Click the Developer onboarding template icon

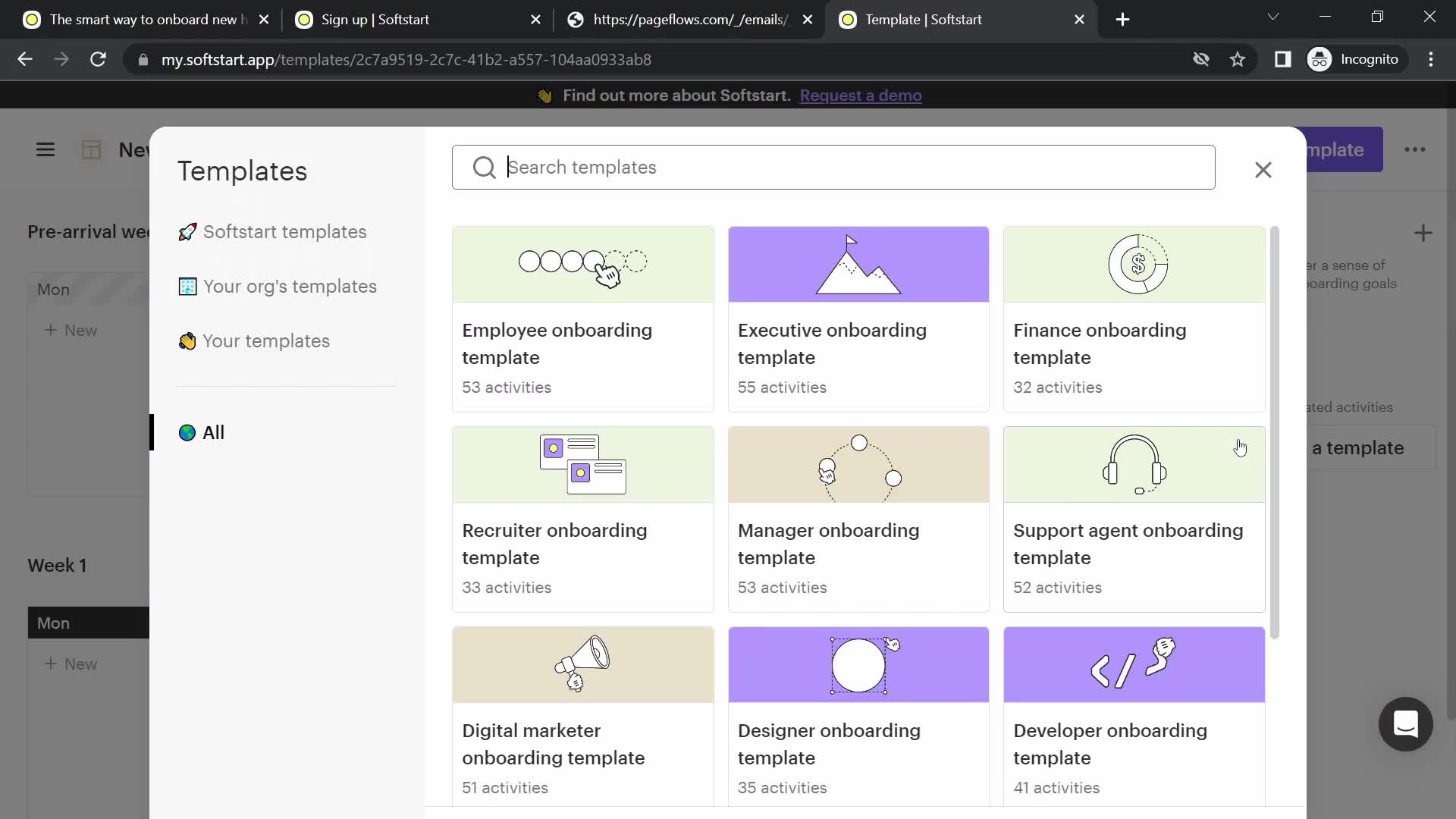tap(1134, 664)
